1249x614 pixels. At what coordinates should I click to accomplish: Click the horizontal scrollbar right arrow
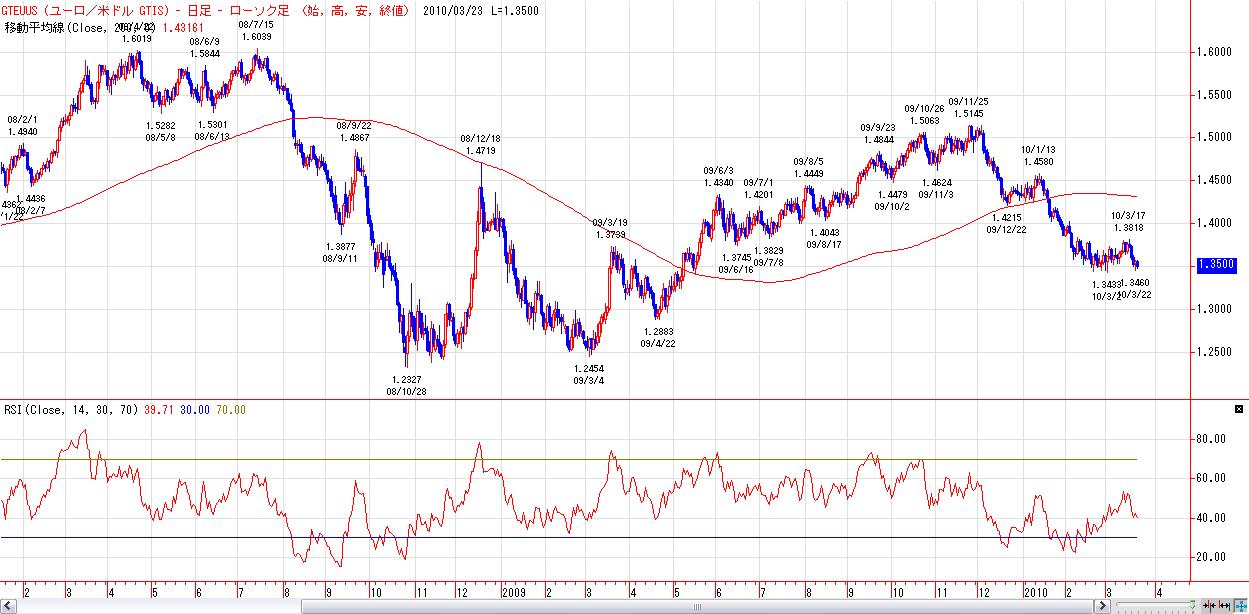[1102, 606]
